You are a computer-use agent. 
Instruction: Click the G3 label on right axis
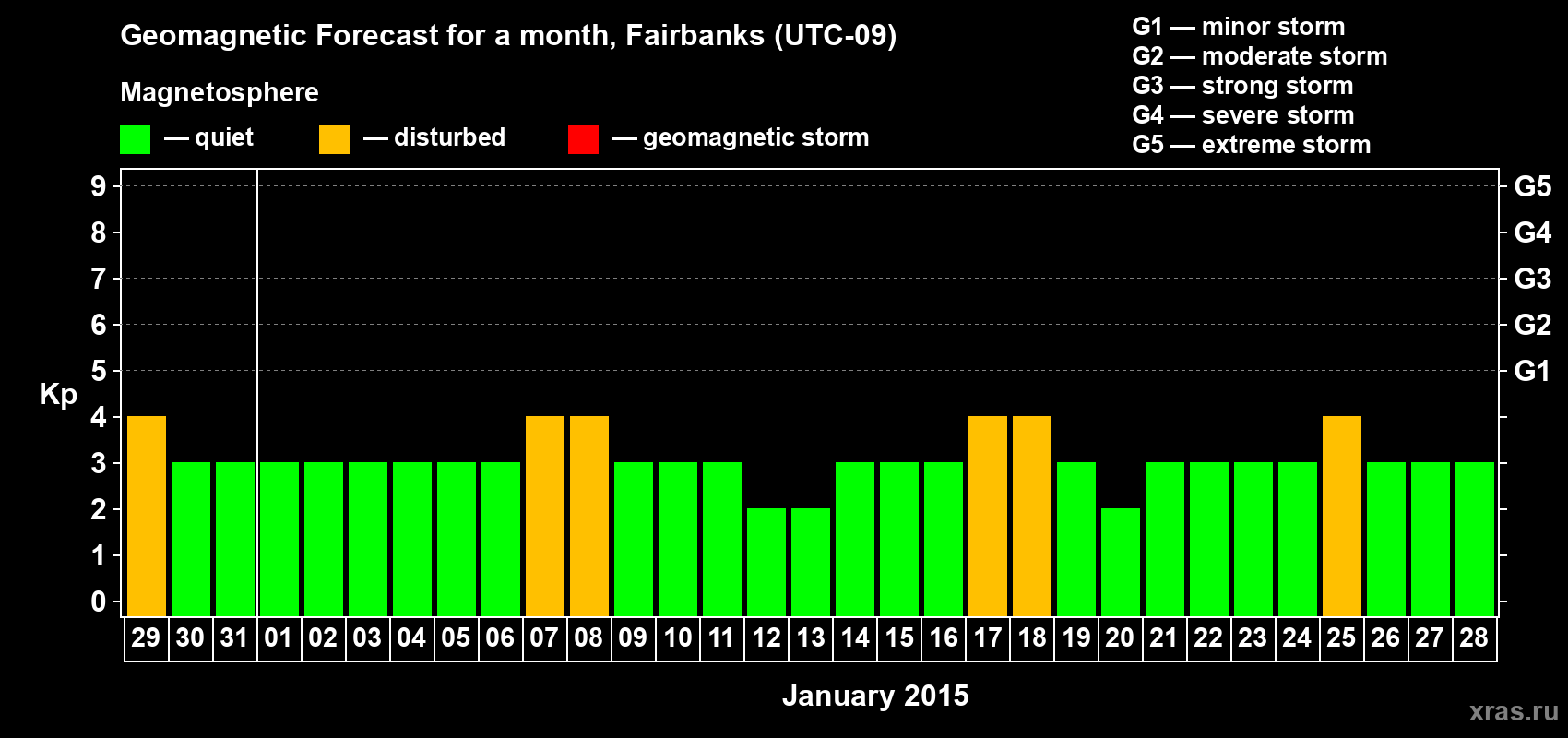[1533, 279]
